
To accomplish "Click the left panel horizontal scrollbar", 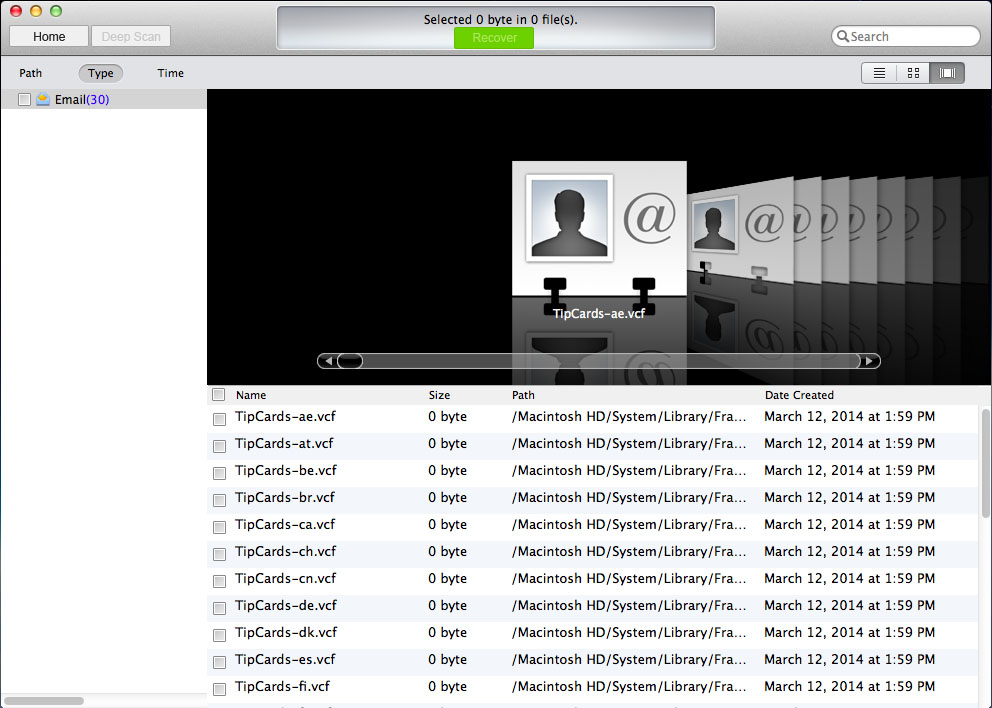I will click(44, 700).
